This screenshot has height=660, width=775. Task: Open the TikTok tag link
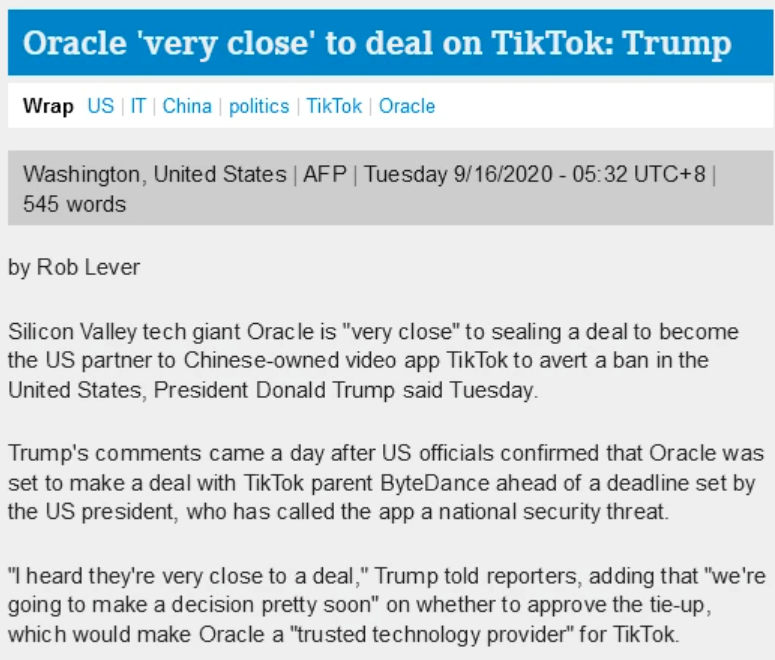coord(334,106)
